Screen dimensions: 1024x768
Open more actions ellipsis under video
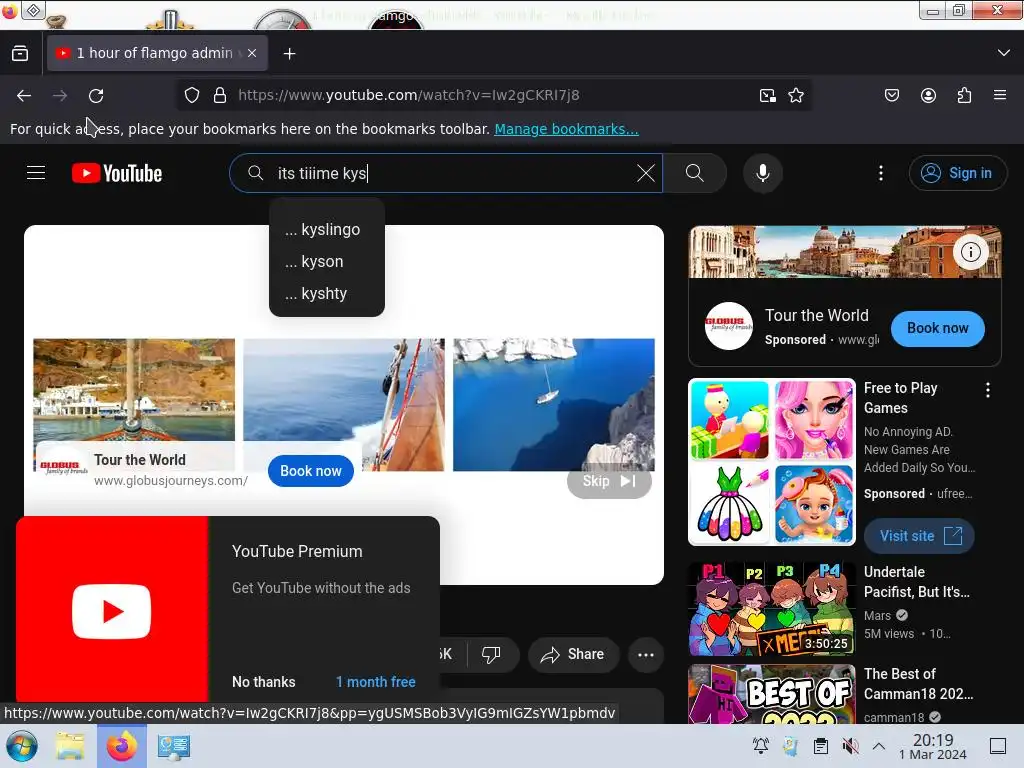[646, 654]
